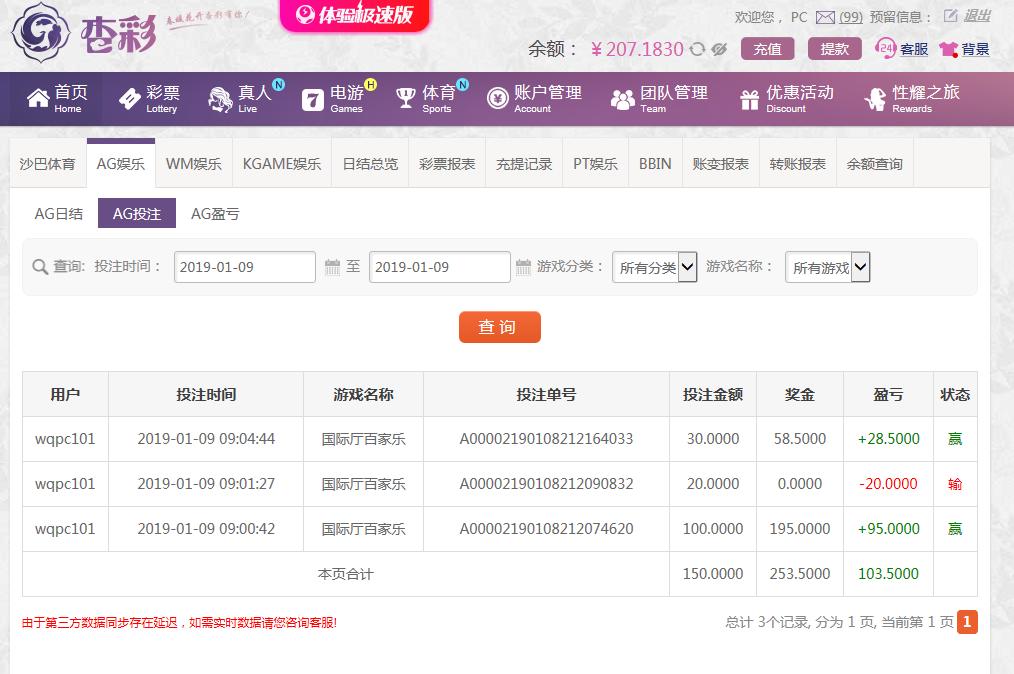Open the 首页 Home menu
Viewport: 1014px width, 674px height.
click(x=58, y=99)
